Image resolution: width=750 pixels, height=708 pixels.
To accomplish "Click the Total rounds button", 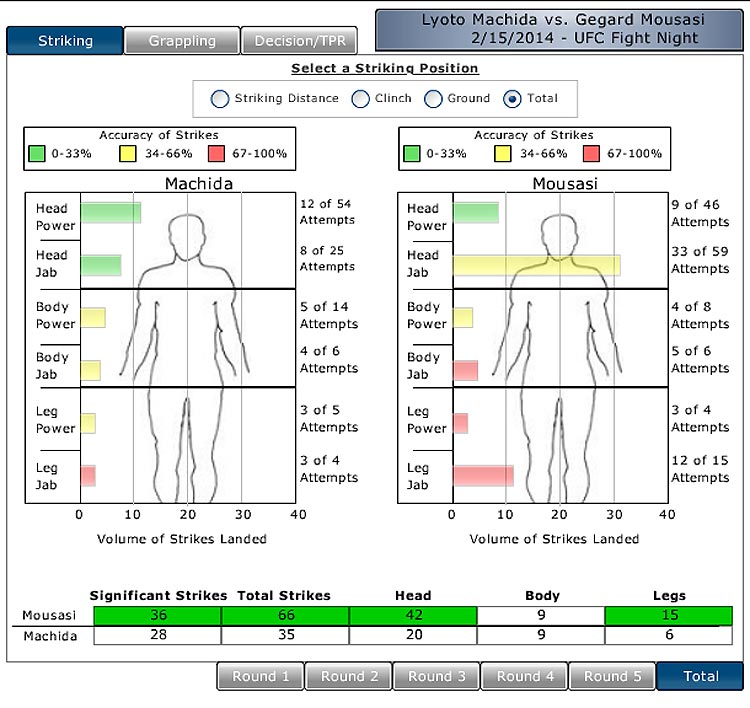I will click(700, 677).
